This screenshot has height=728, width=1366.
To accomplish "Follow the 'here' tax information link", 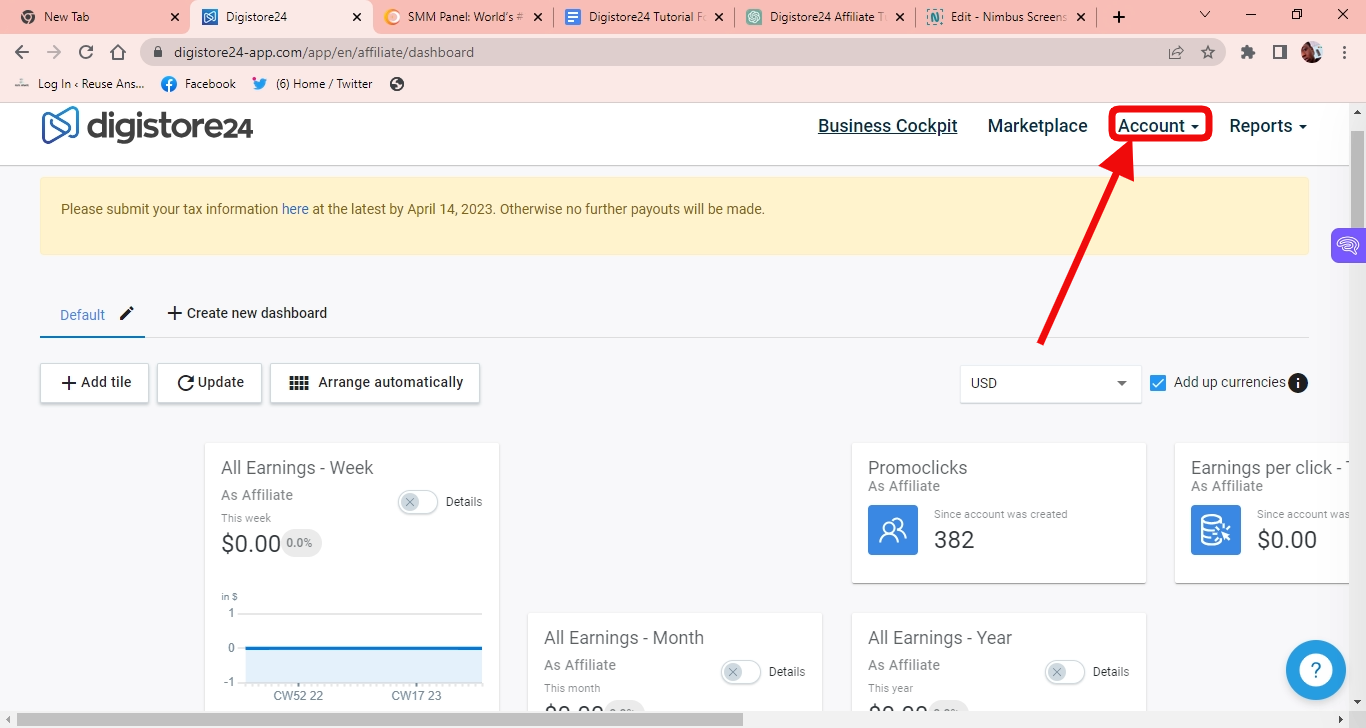I will click(295, 209).
